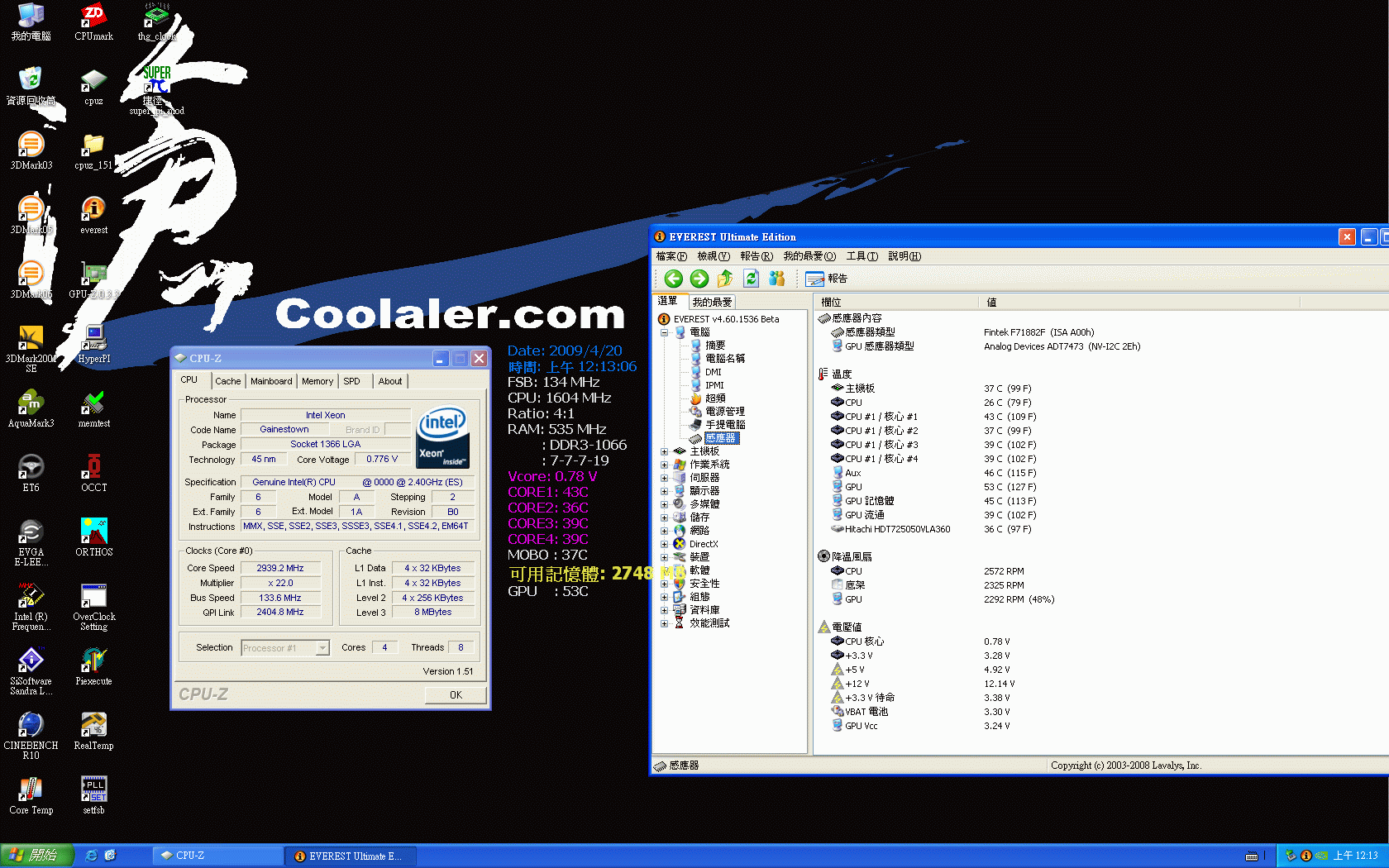1389x868 pixels.
Task: Collapse the 電腦 tree node
Action: [664, 332]
